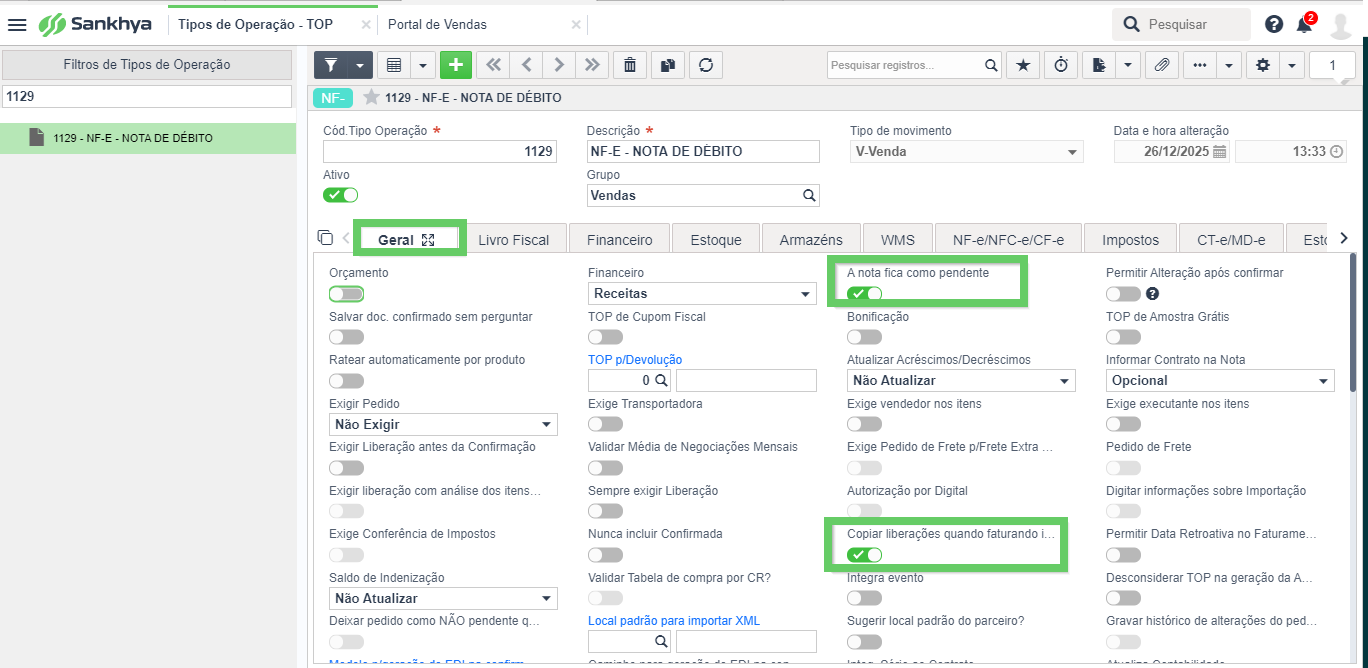The image size is (1368, 668).
Task: Switch to the Livro Fiscal tab
Action: (x=513, y=240)
